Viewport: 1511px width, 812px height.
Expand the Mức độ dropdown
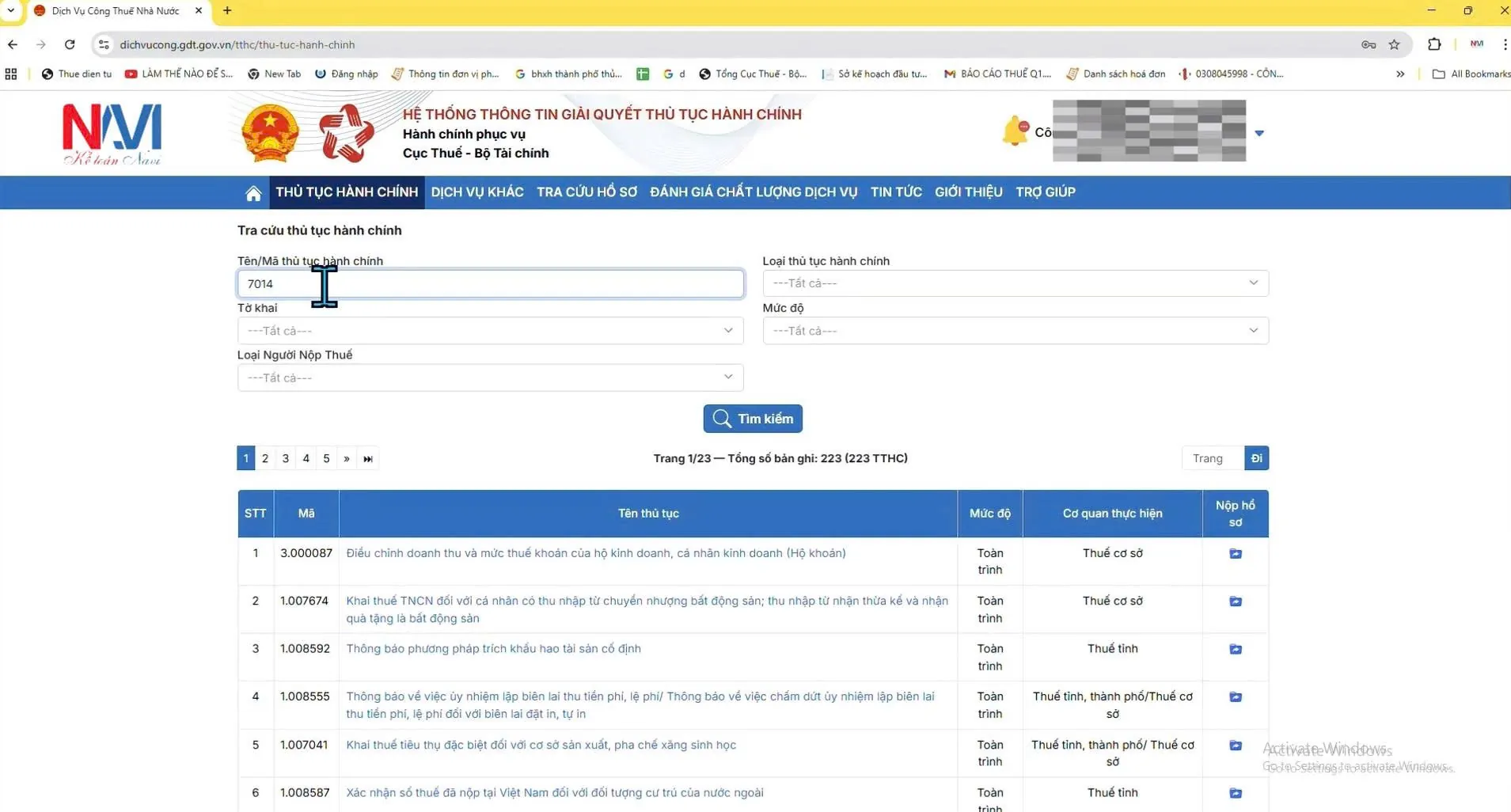click(x=1015, y=331)
